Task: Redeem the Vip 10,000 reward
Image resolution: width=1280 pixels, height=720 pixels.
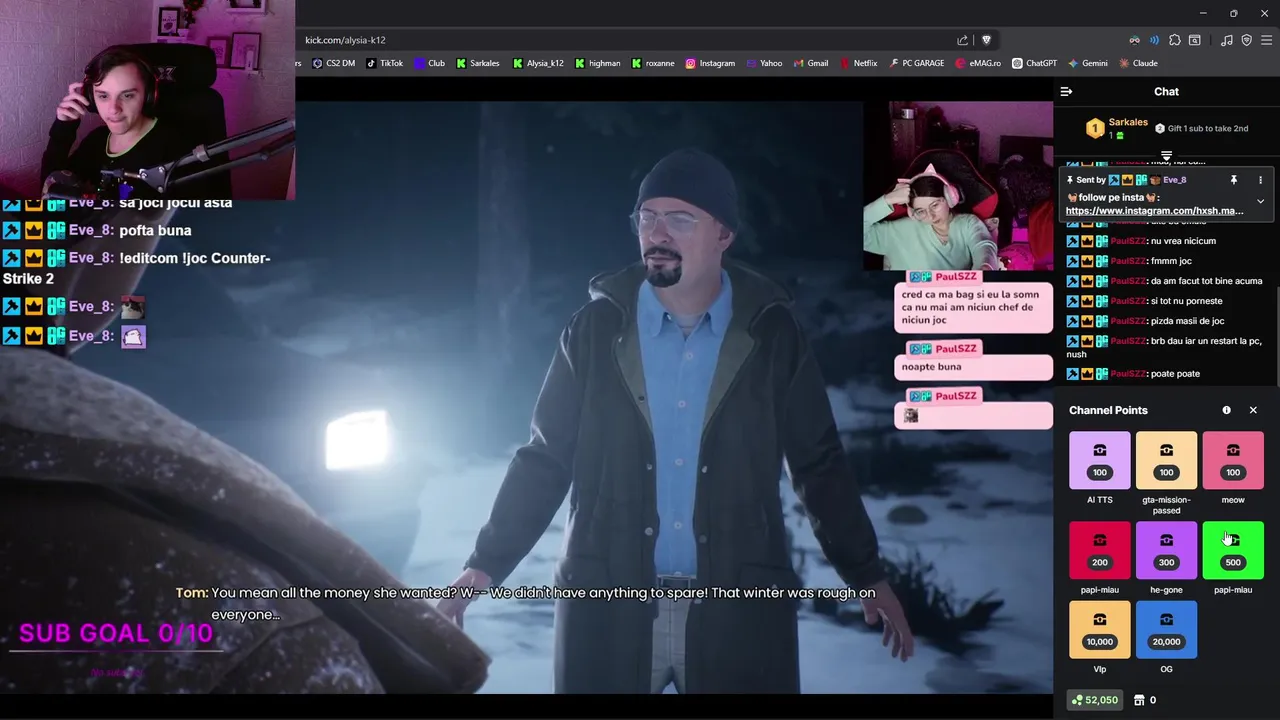Action: (1100, 630)
